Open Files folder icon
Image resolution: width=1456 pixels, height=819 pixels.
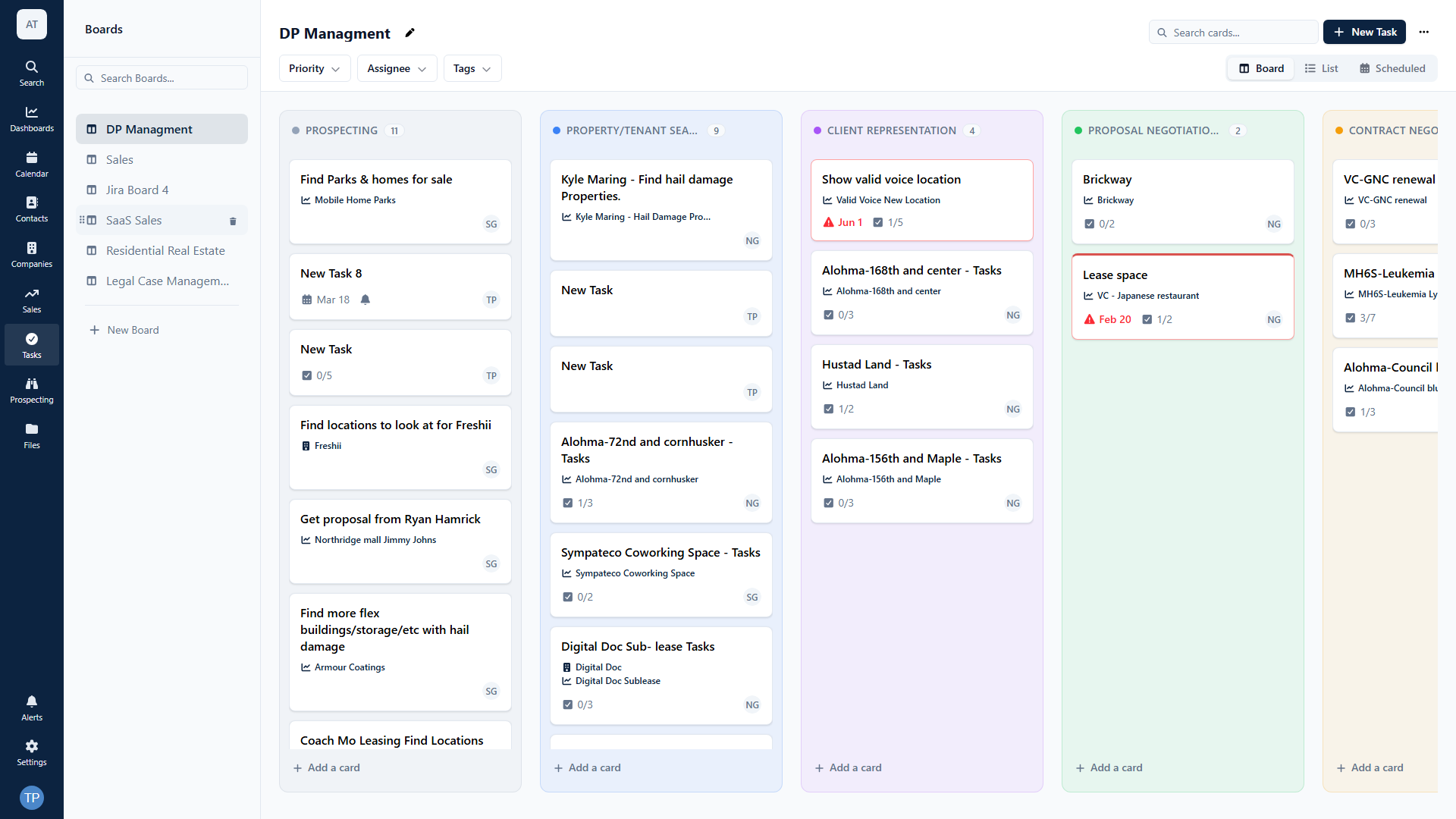coord(32,435)
